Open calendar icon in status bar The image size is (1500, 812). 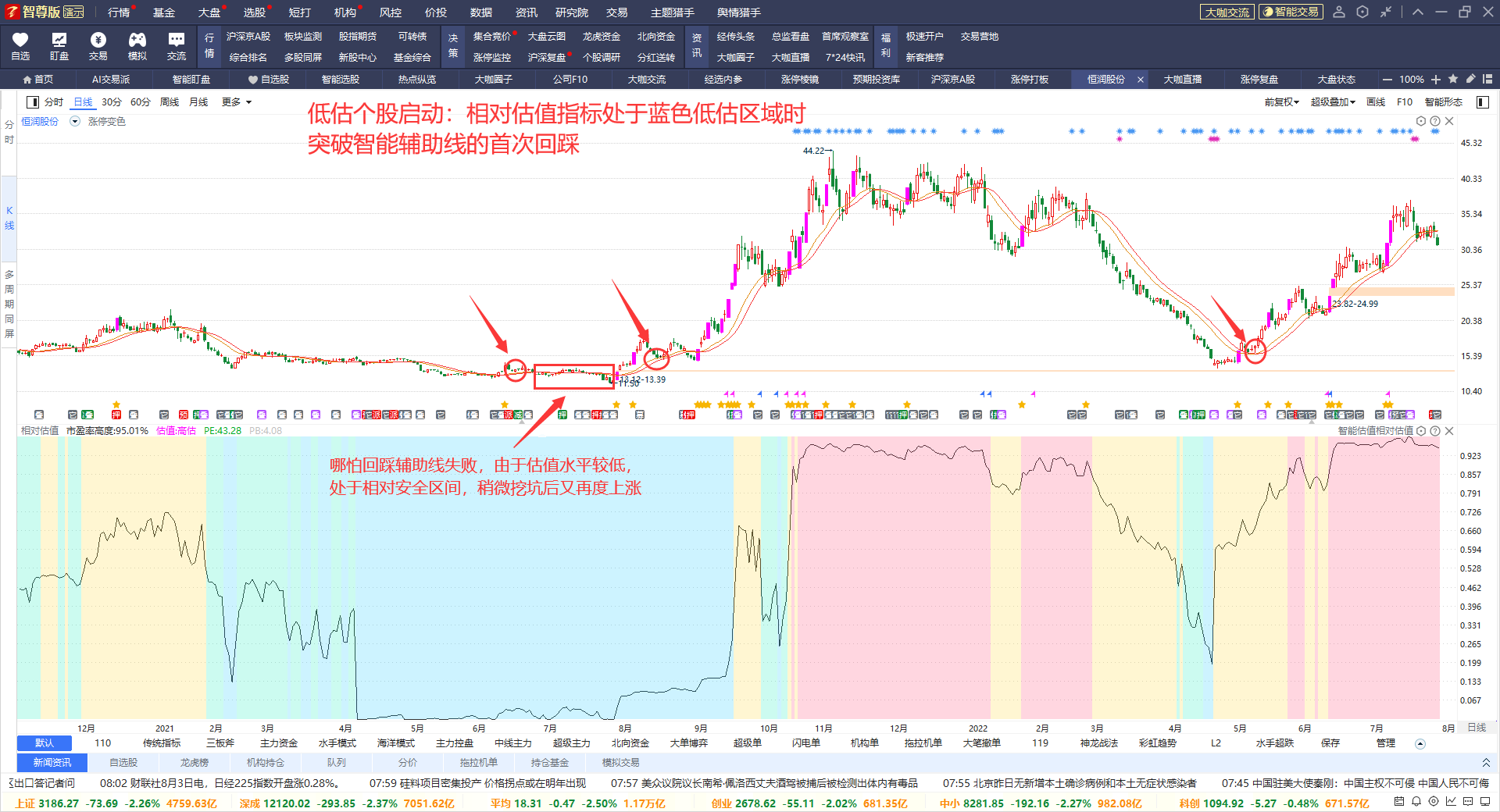1399,801
